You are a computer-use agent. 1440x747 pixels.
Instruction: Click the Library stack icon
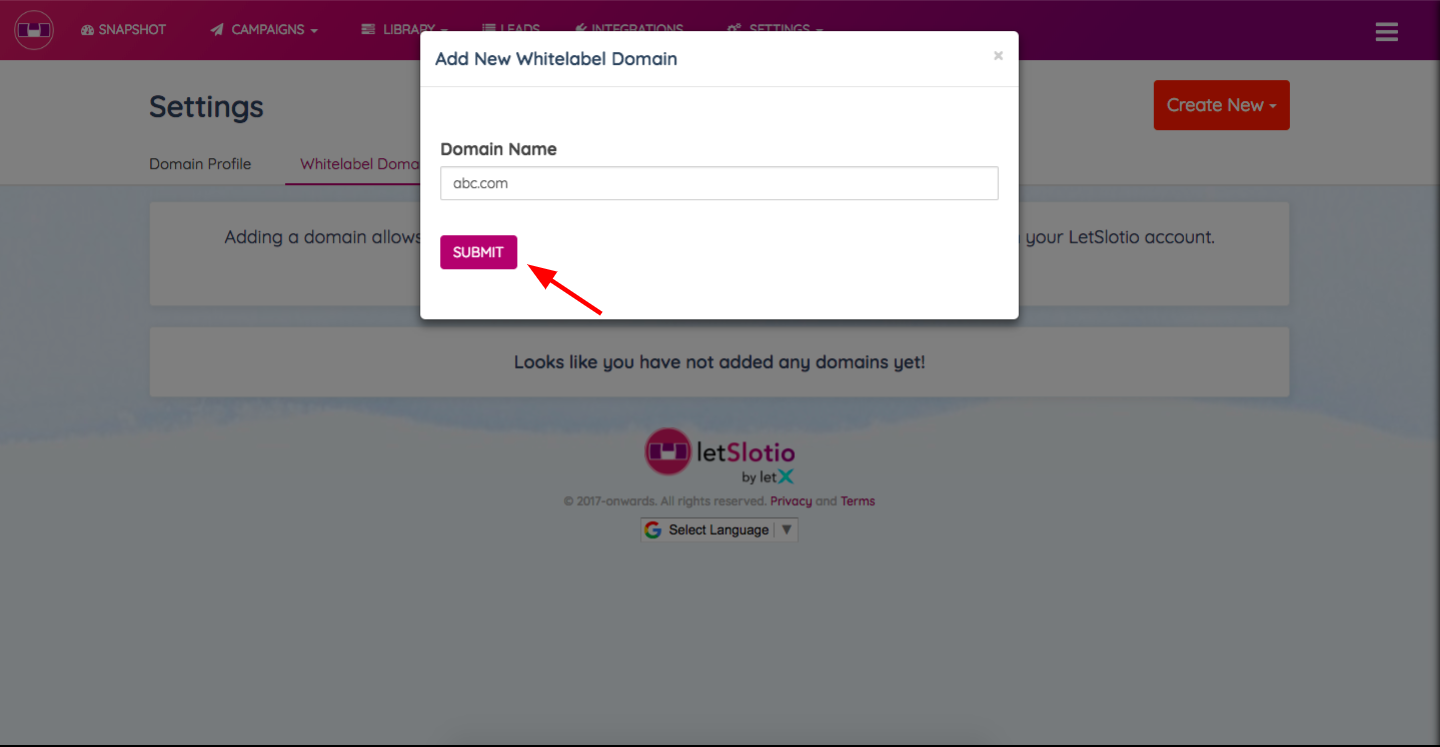(x=369, y=30)
